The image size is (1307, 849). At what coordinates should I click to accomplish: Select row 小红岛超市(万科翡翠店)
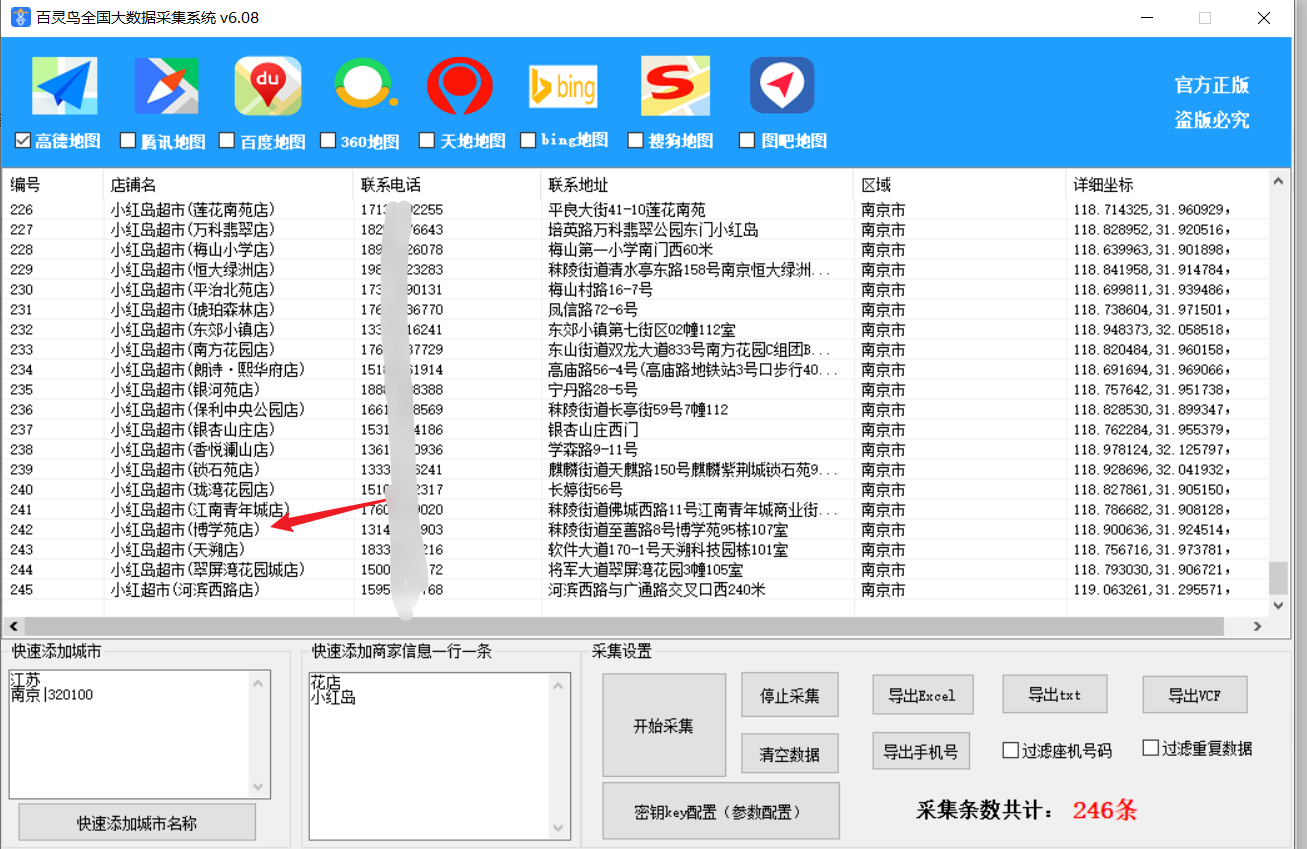pos(634,230)
